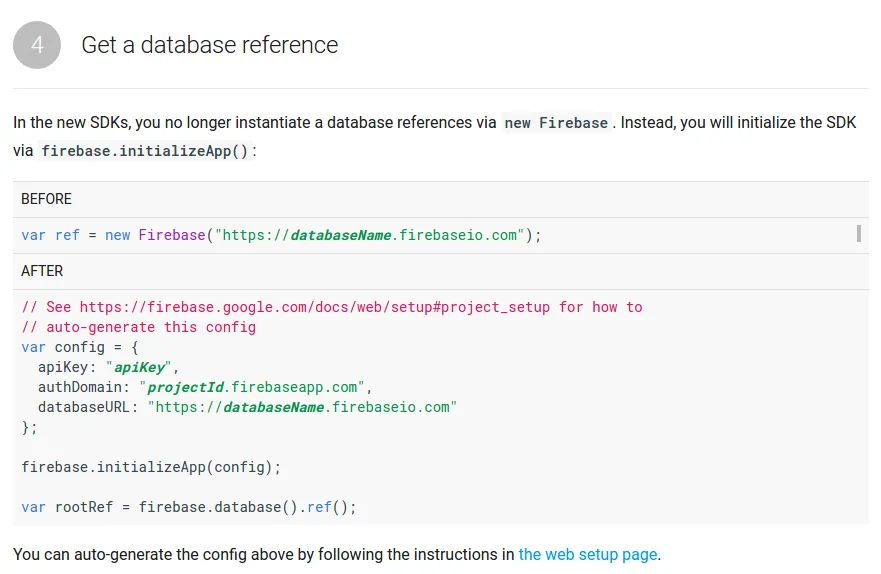Click databaseName placeholder in the databaseURL line
This screenshot has width=881, height=574.
click(x=276, y=407)
